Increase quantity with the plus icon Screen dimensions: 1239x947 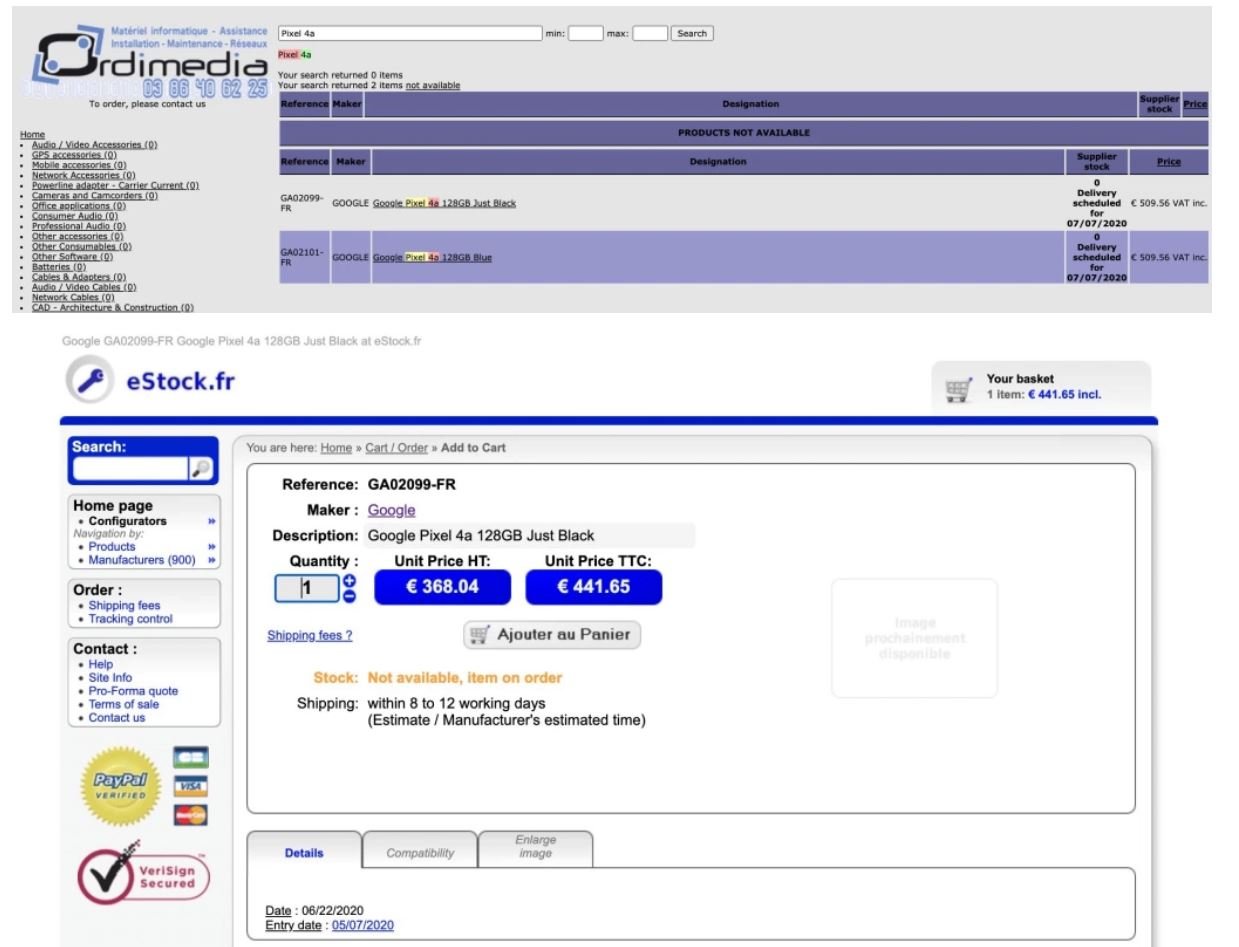pos(349,582)
